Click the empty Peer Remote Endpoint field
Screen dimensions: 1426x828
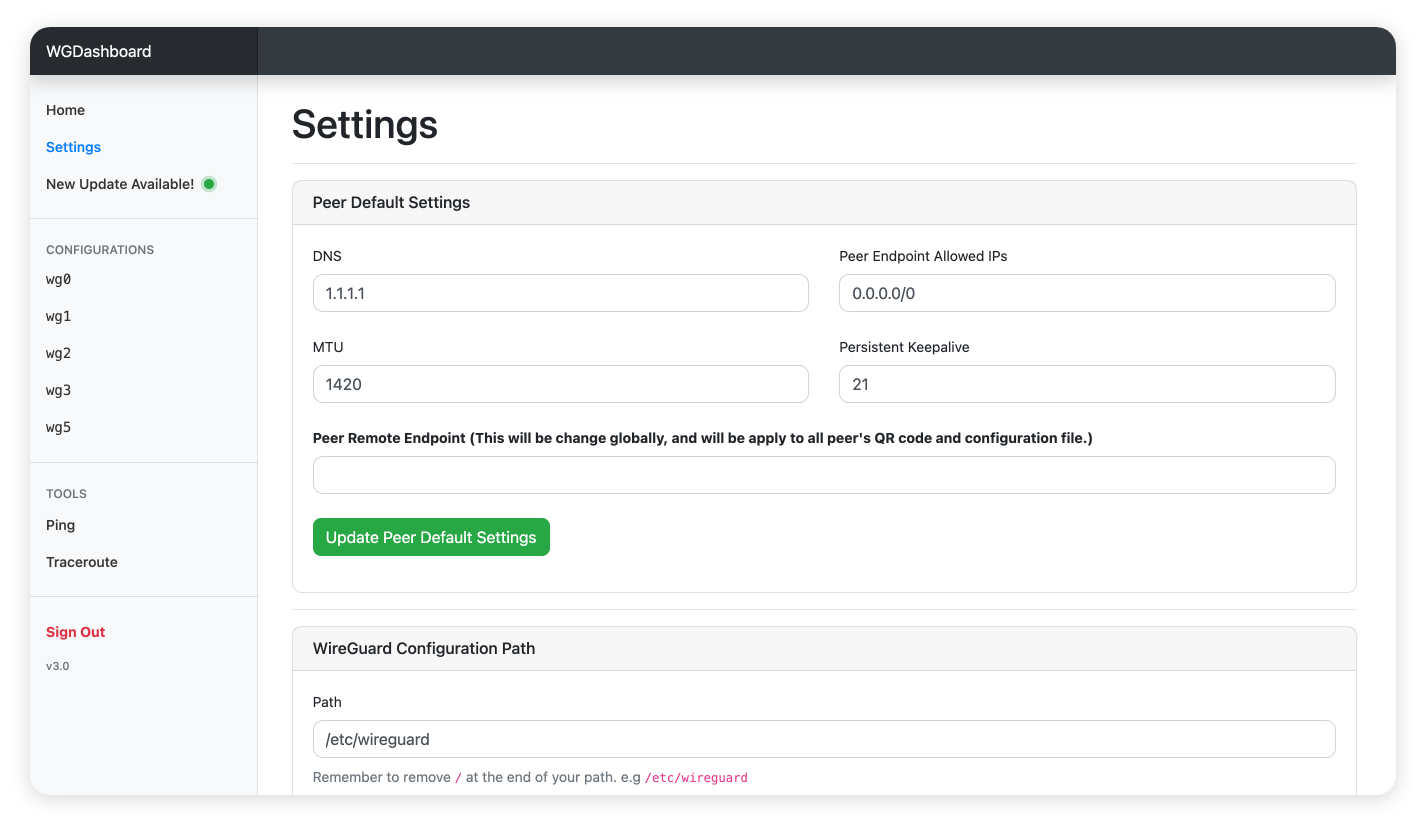[823, 475]
